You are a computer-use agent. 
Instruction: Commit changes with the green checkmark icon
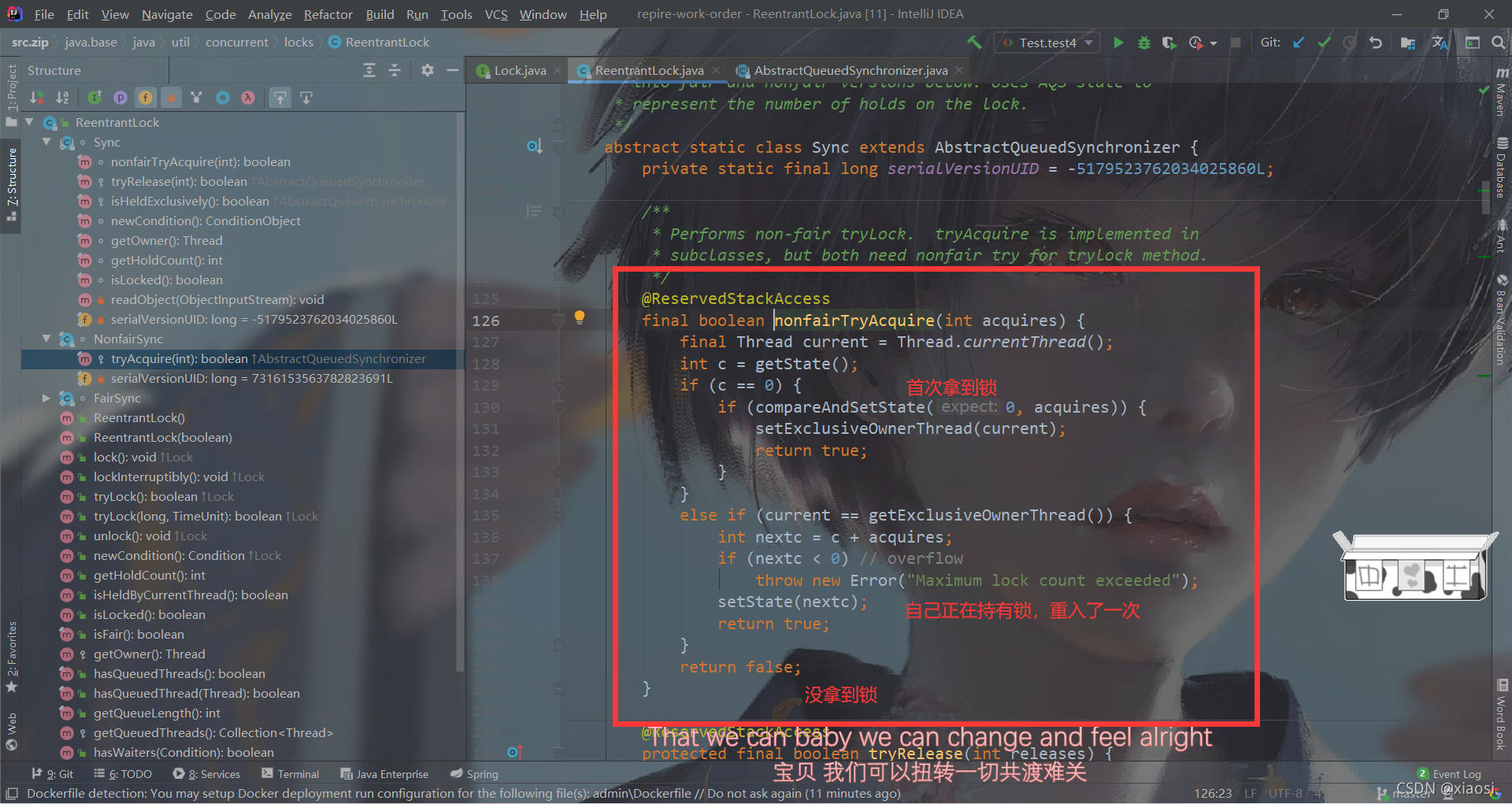pos(1325,43)
